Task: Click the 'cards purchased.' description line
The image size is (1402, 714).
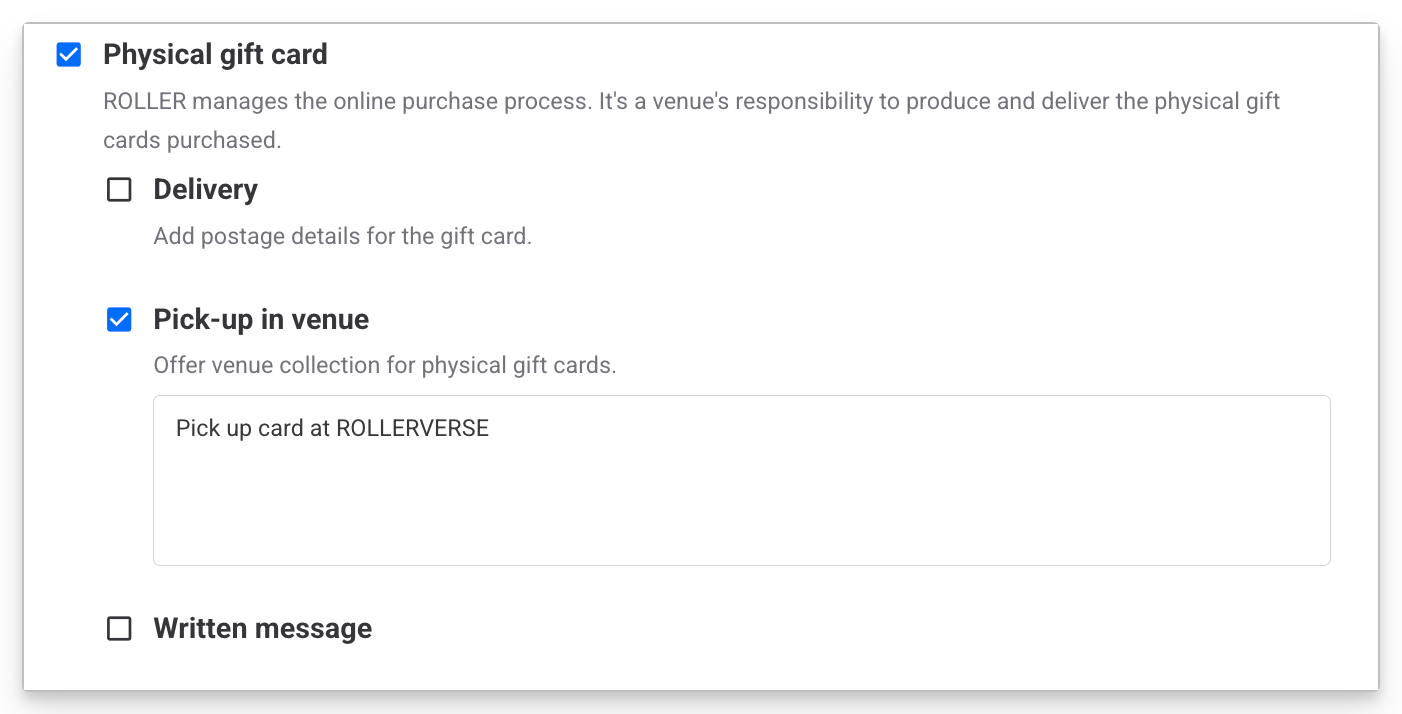Action: (192, 140)
